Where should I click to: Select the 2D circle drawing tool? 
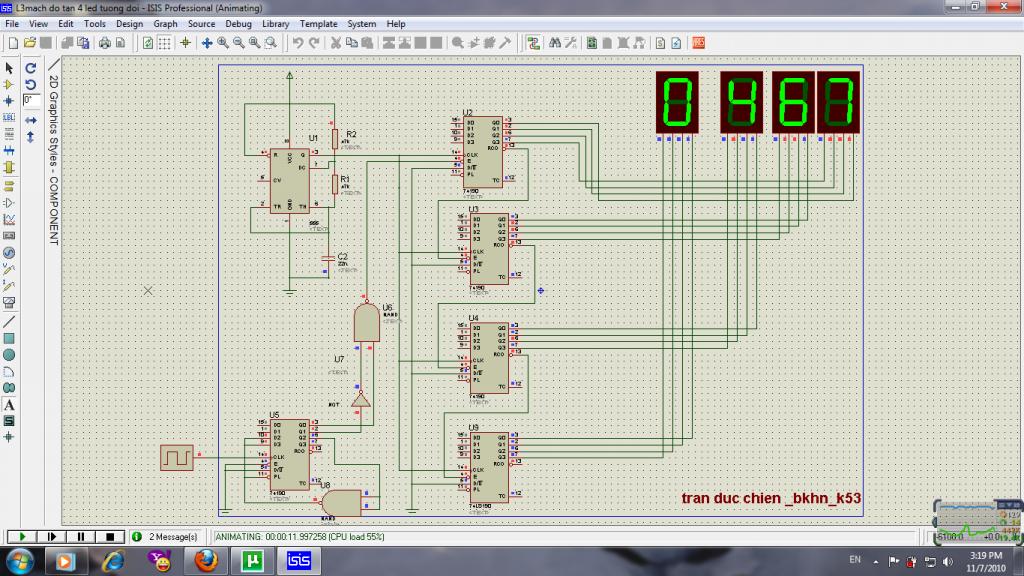click(x=9, y=355)
